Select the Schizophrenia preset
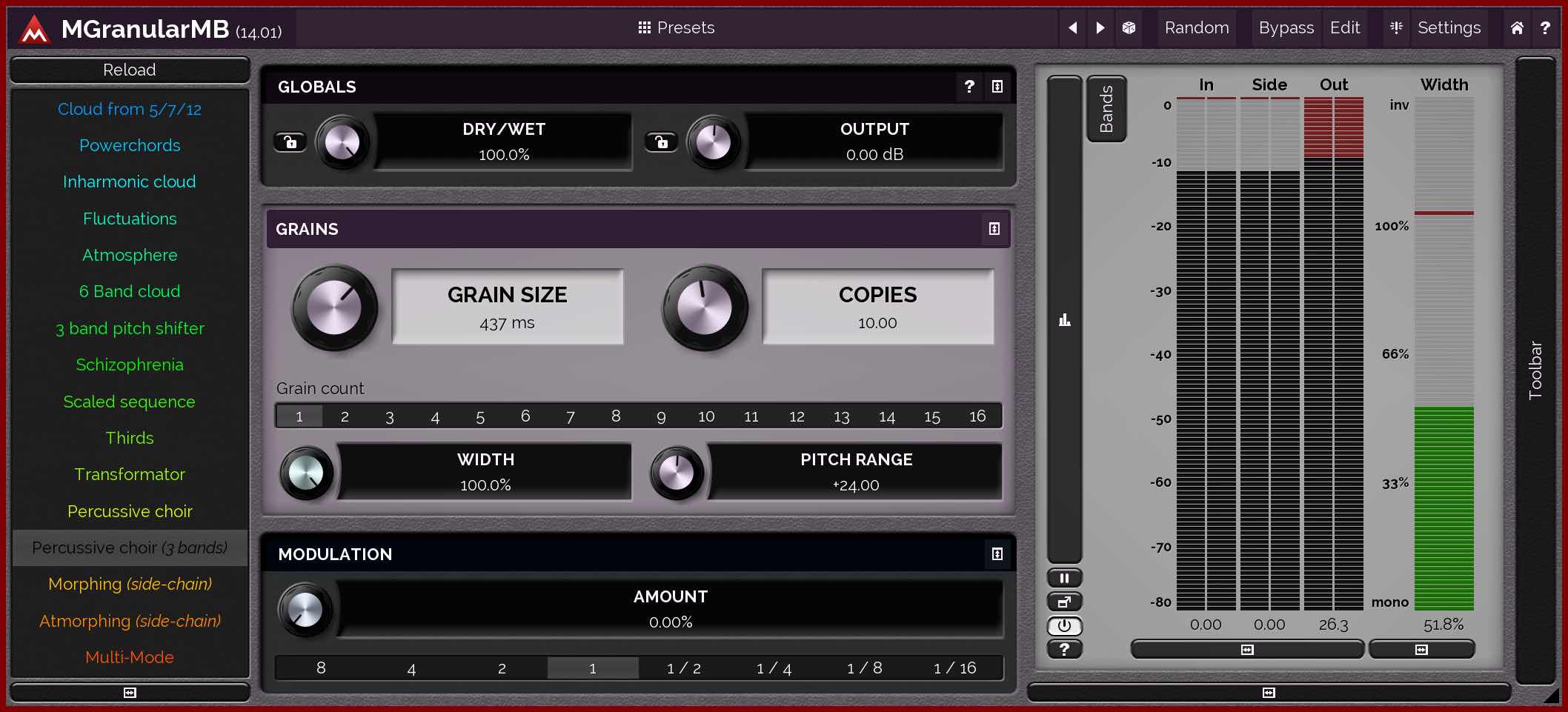The image size is (1568, 712). pyautogui.click(x=130, y=365)
